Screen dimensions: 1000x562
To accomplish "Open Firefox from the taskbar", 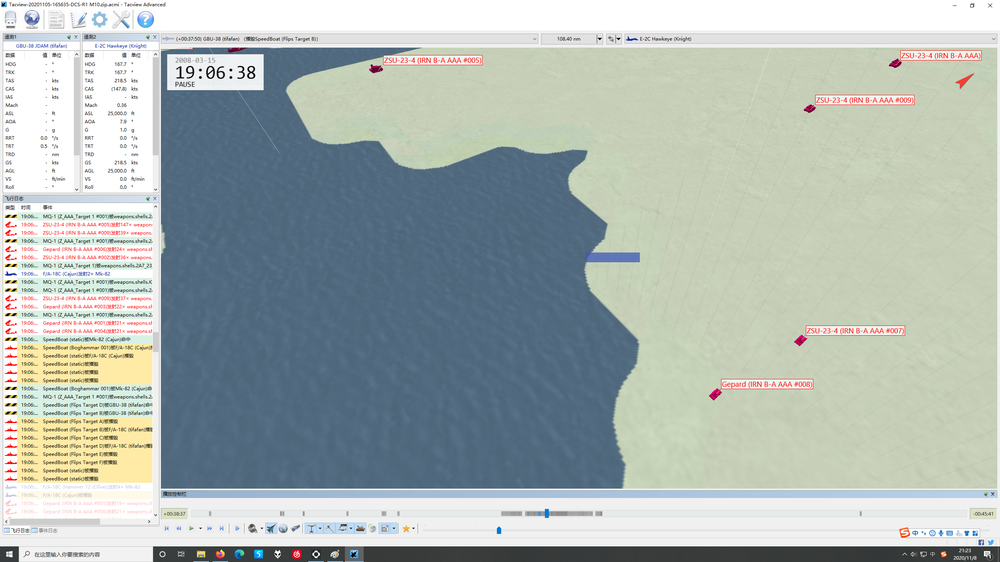I will click(220, 554).
